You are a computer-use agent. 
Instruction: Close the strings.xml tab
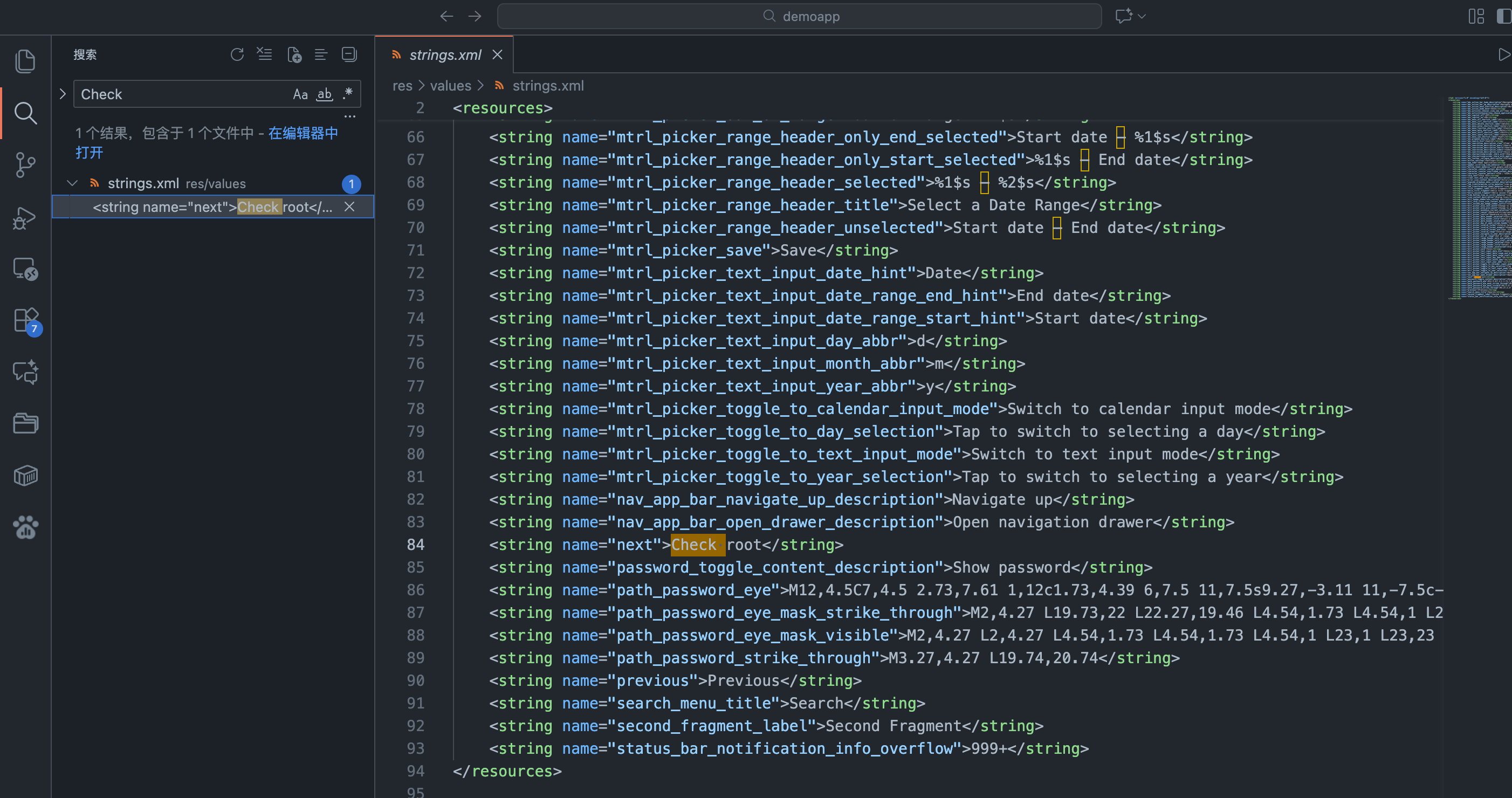click(x=497, y=54)
